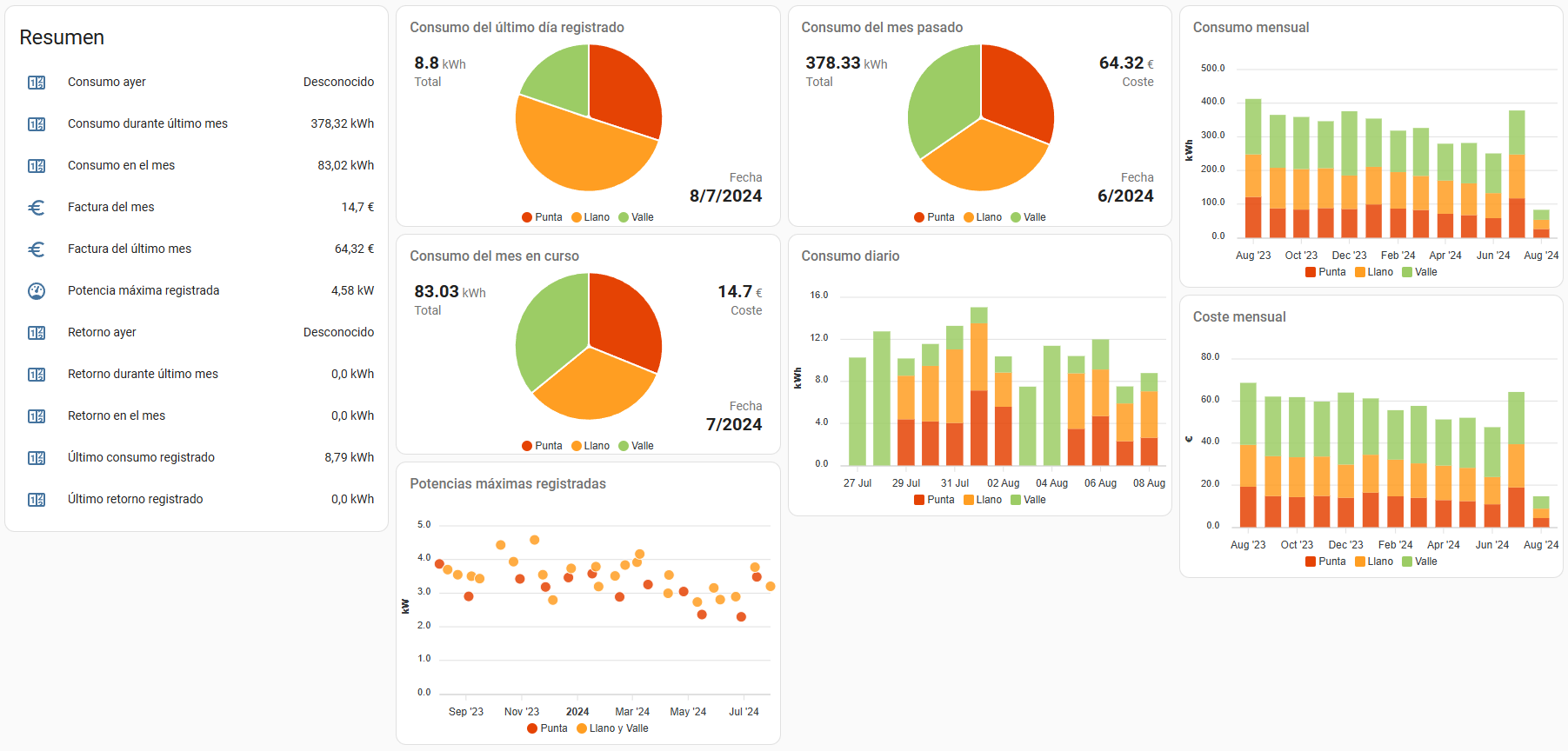Screen dimensions: 1568x751
Task: Click the 83.03 kWh total value
Action: [x=450, y=292]
